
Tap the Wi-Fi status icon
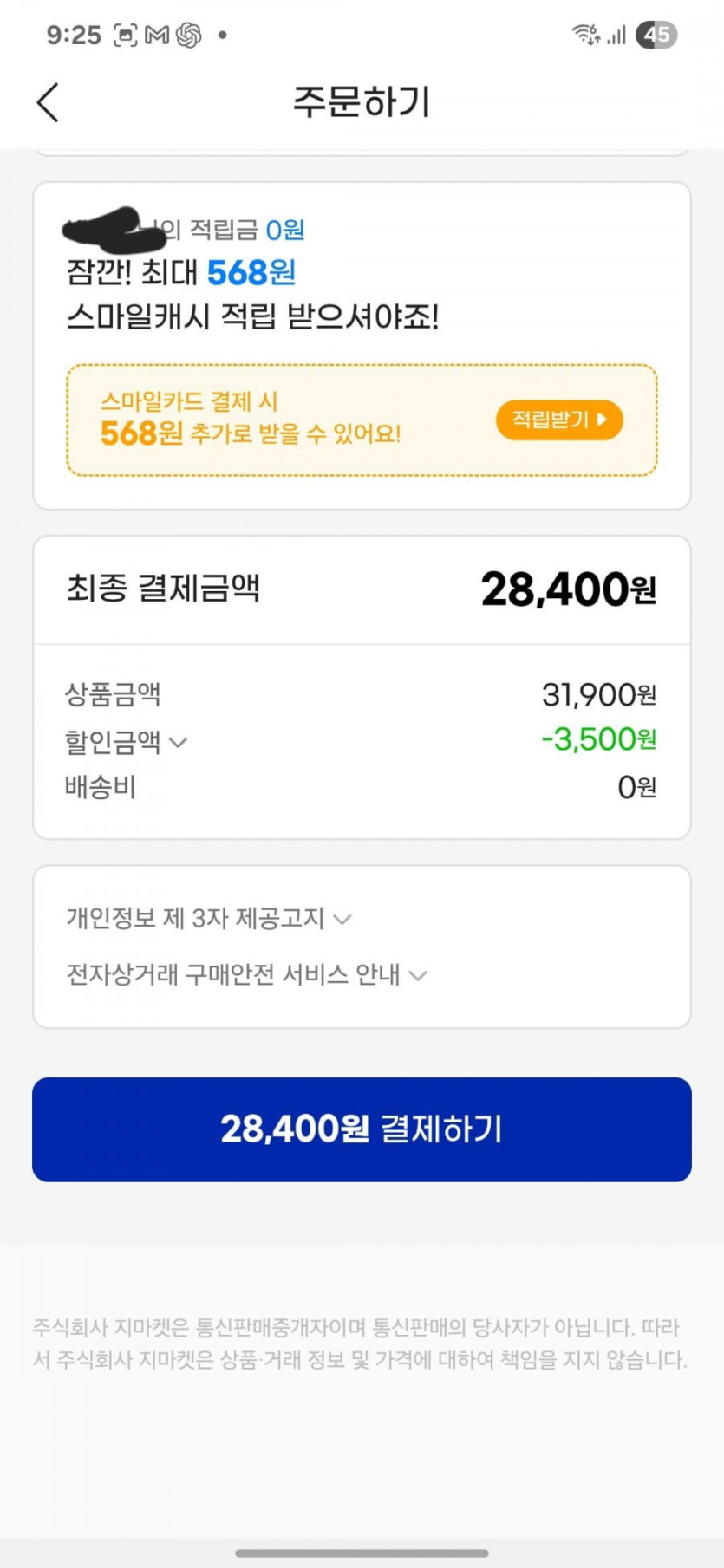(x=585, y=35)
